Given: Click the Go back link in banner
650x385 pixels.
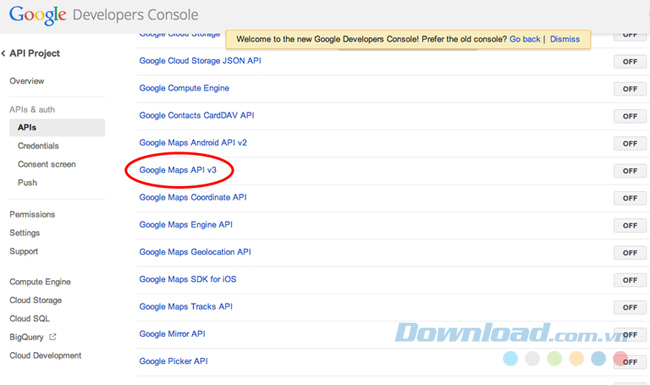Looking at the screenshot, I should [525, 39].
